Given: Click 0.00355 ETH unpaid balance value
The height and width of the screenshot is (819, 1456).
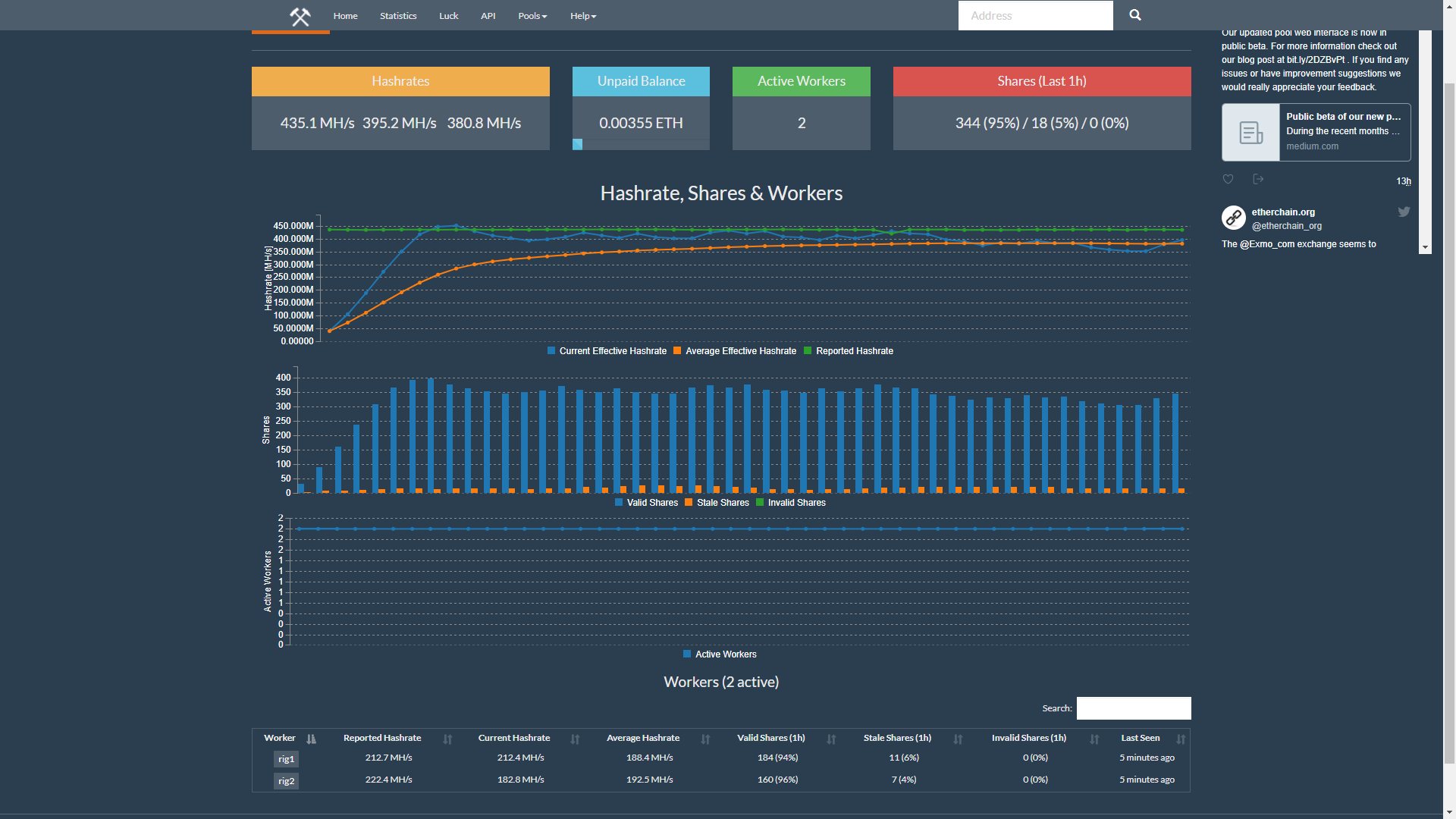Looking at the screenshot, I should click(x=641, y=123).
